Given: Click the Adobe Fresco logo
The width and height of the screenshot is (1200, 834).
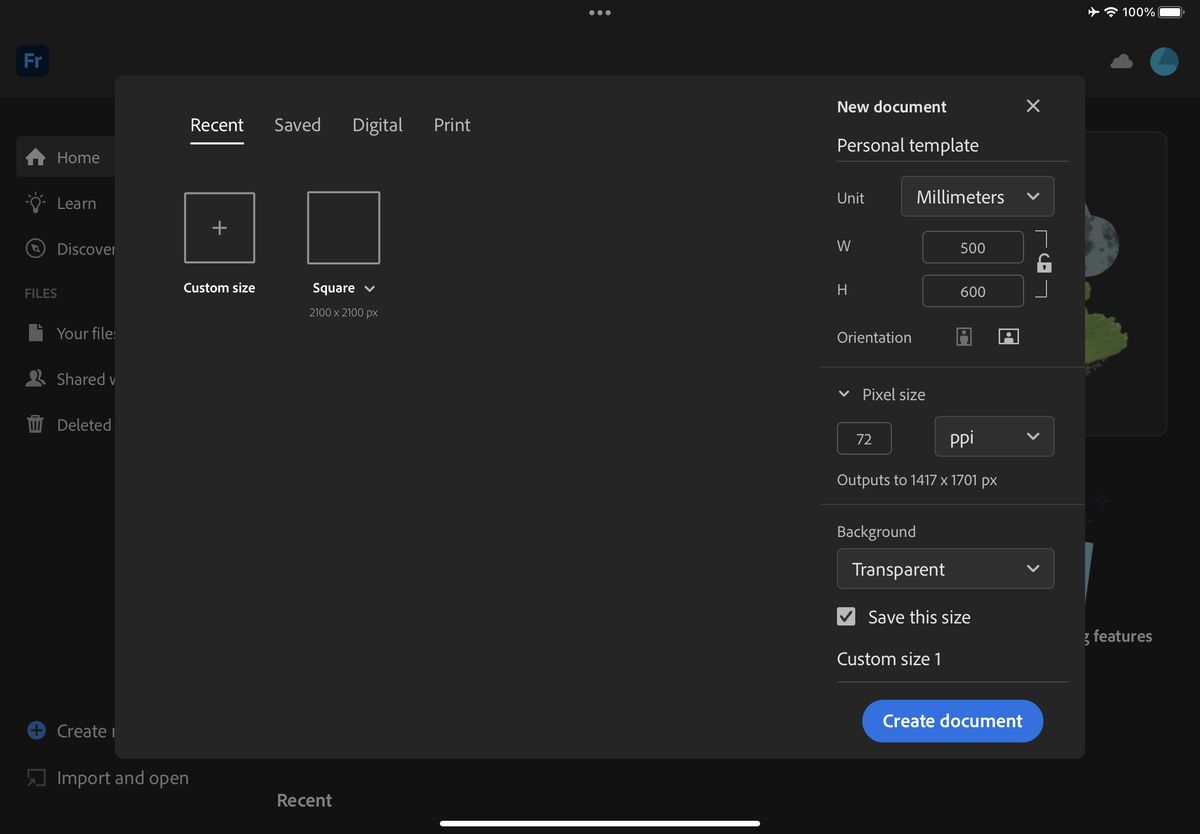Looking at the screenshot, I should coord(32,61).
